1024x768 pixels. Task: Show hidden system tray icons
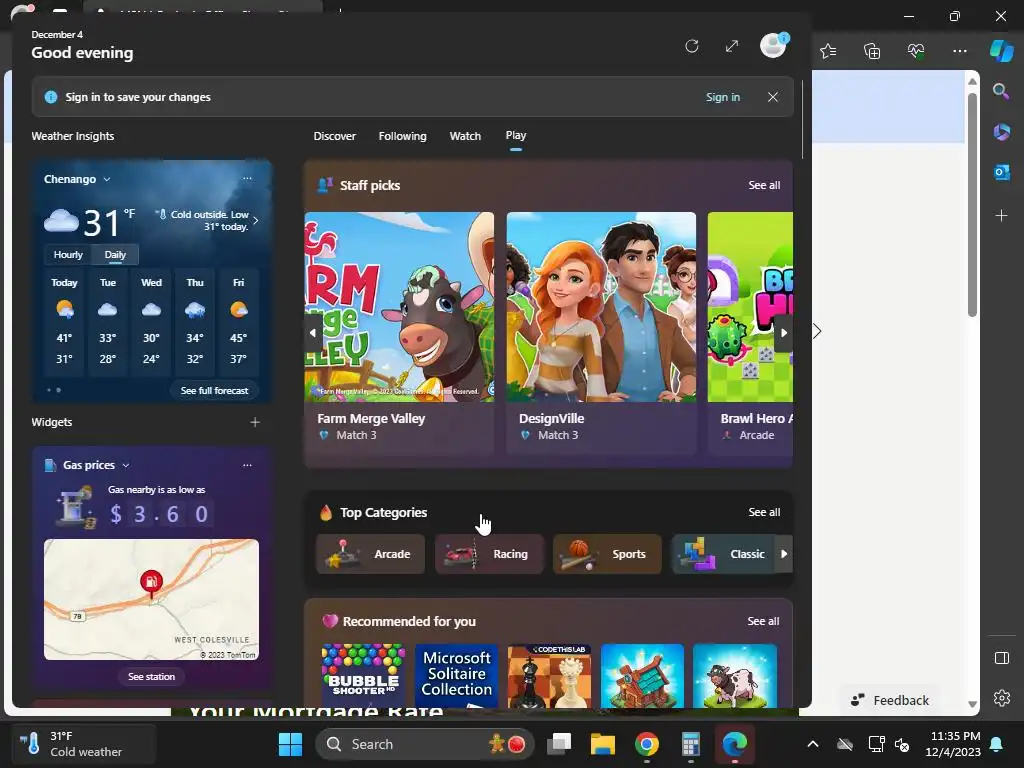tap(812, 744)
